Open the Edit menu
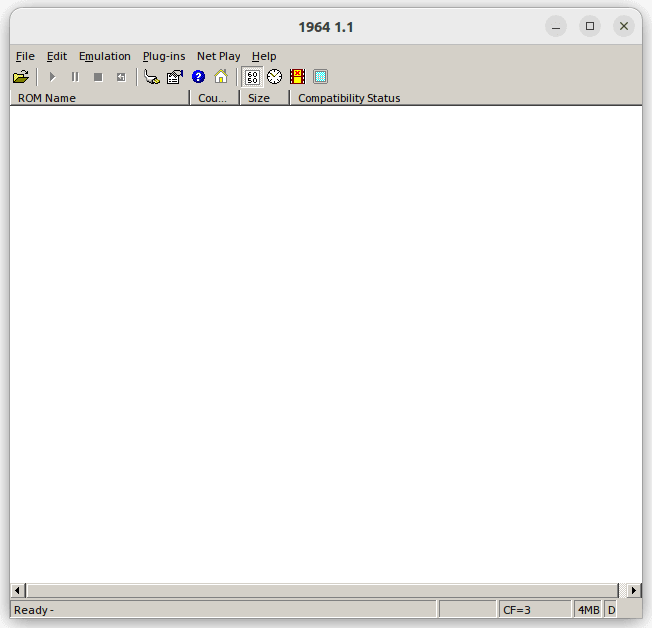The width and height of the screenshot is (652, 628). [57, 56]
